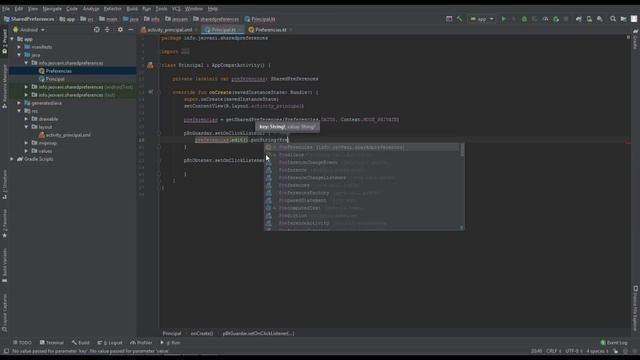
Task: Click the SDK Manager icon
Action: [x=600, y=19]
